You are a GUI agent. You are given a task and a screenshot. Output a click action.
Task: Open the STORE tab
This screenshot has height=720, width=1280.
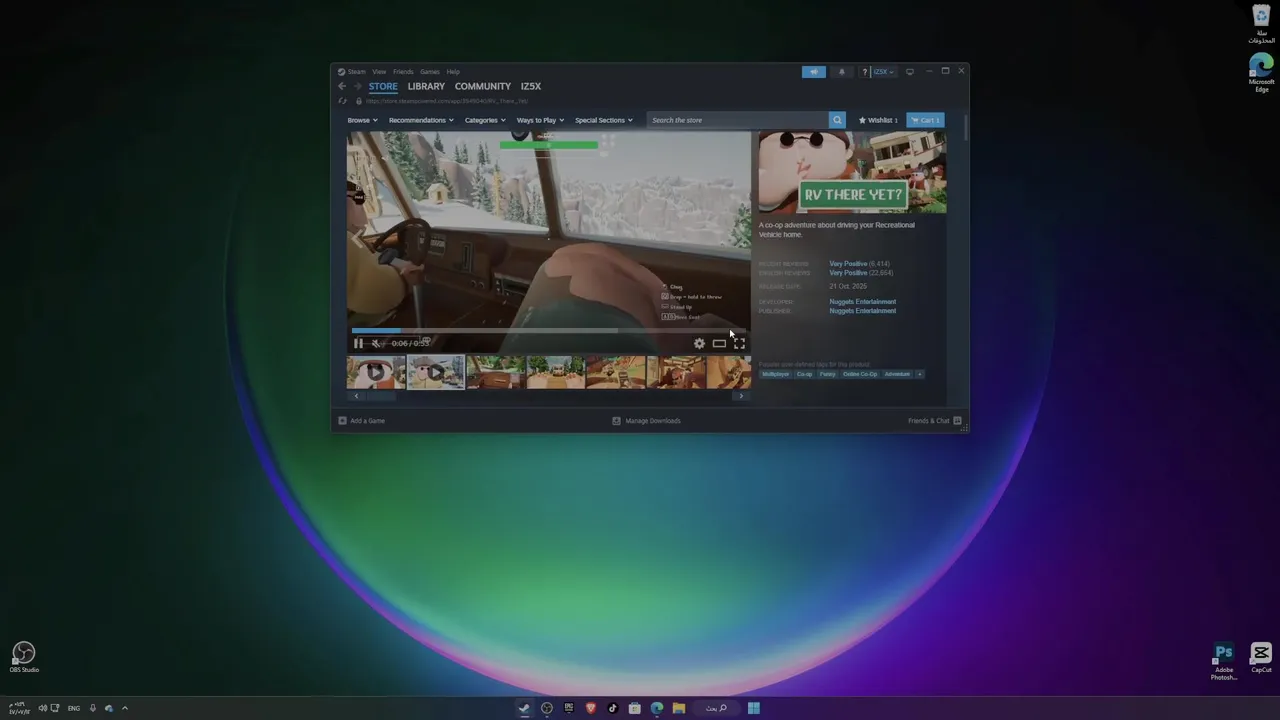[383, 86]
